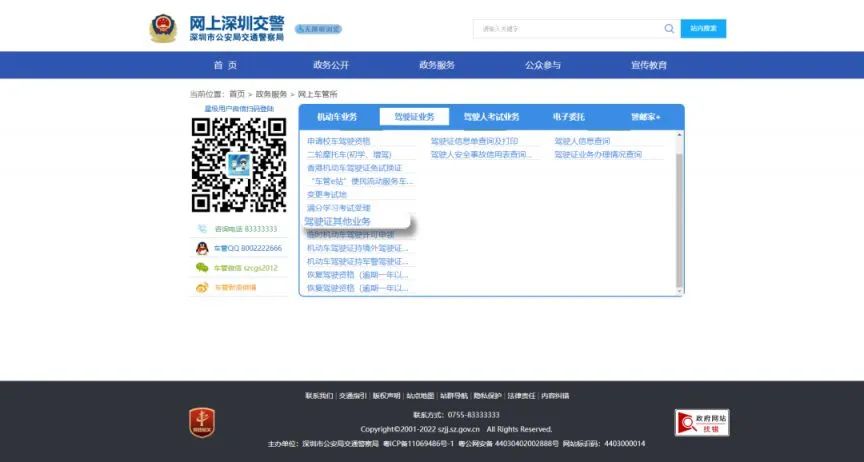
Task: Open 公众参与 in the main navigation
Action: point(543,65)
